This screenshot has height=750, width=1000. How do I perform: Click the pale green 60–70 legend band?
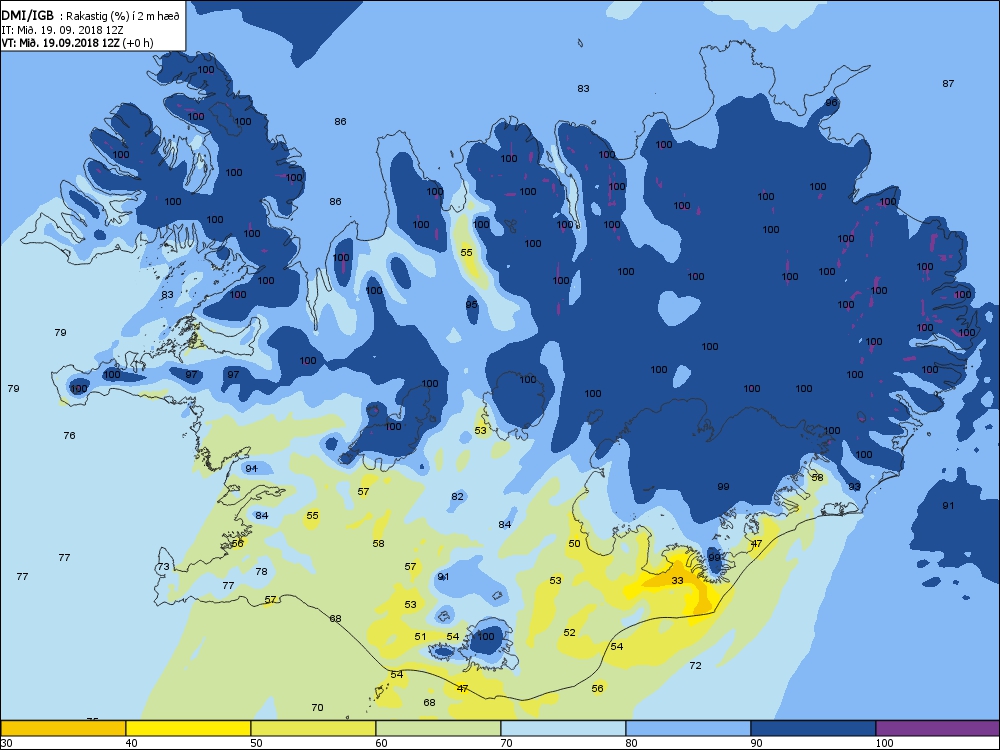[x=438, y=728]
